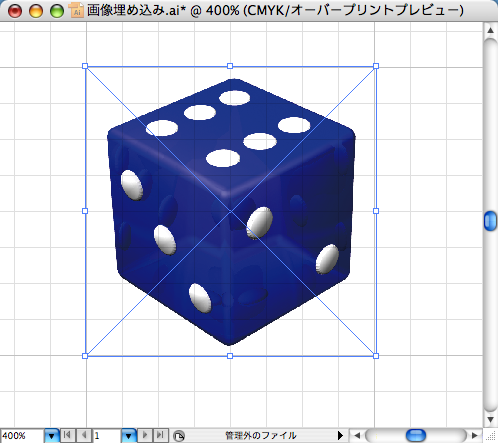Image resolution: width=498 pixels, height=443 pixels.
Task: Click the bottom-center selection handle of the image
Action: pyautogui.click(x=230, y=356)
